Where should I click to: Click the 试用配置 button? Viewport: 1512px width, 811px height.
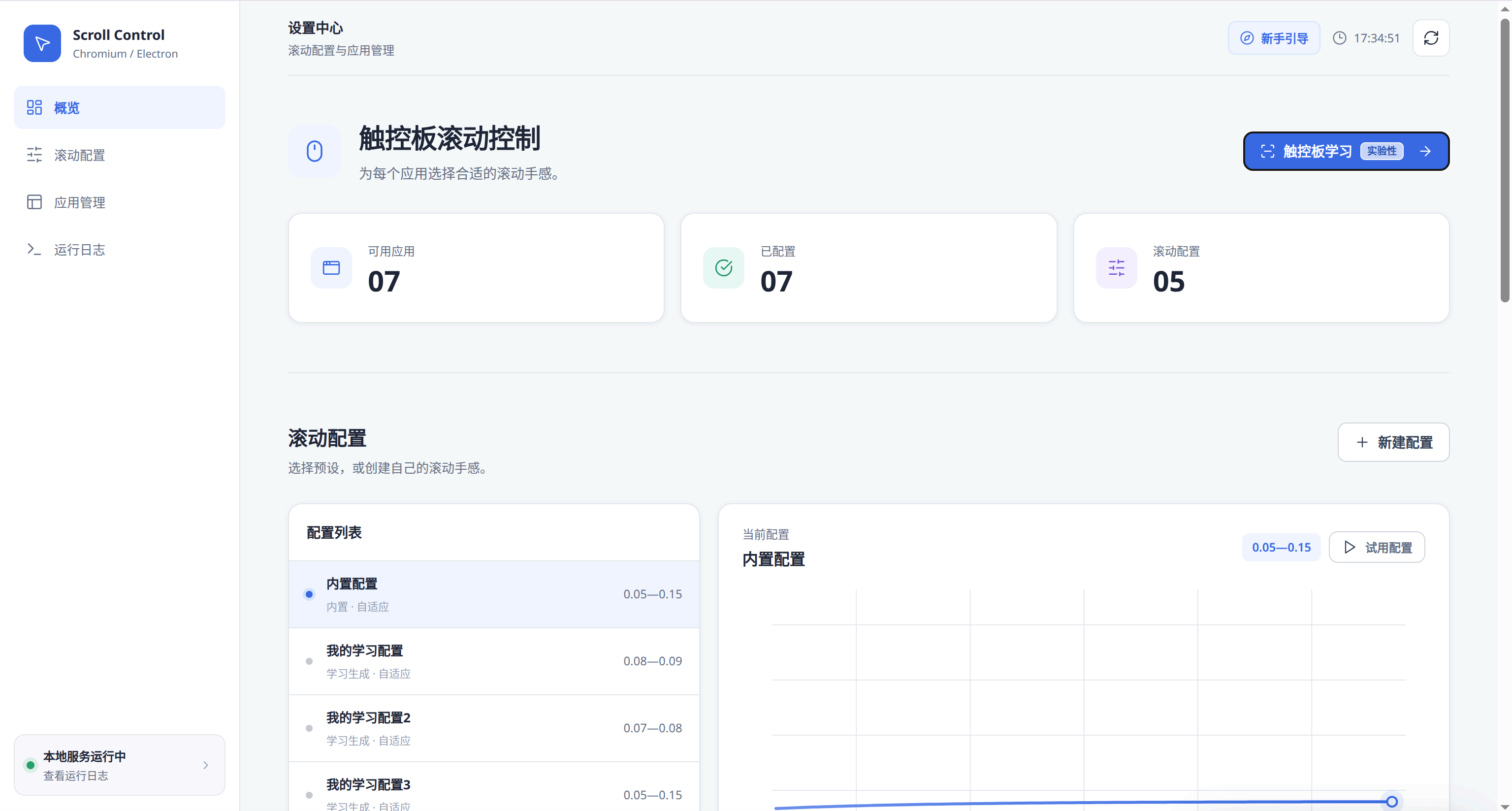tap(1377, 547)
